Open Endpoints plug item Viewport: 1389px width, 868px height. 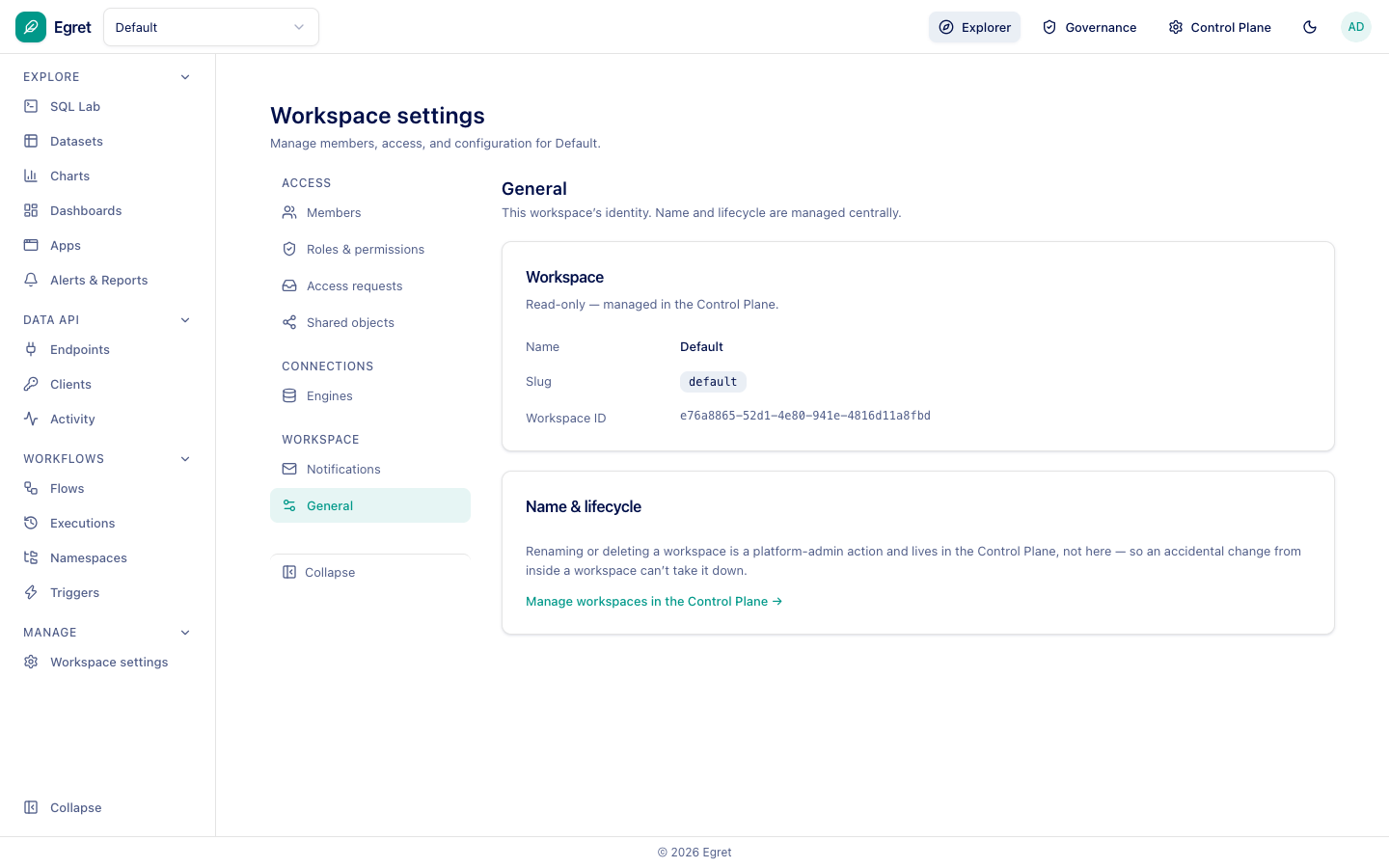(107, 350)
